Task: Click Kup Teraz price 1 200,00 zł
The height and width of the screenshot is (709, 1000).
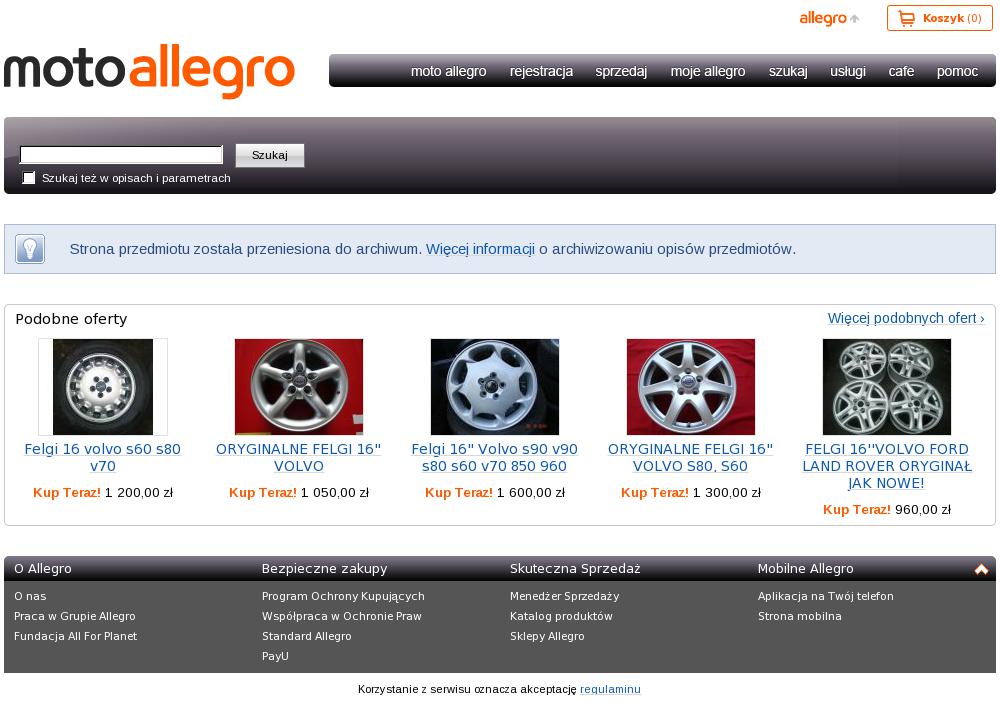Action: click(103, 493)
